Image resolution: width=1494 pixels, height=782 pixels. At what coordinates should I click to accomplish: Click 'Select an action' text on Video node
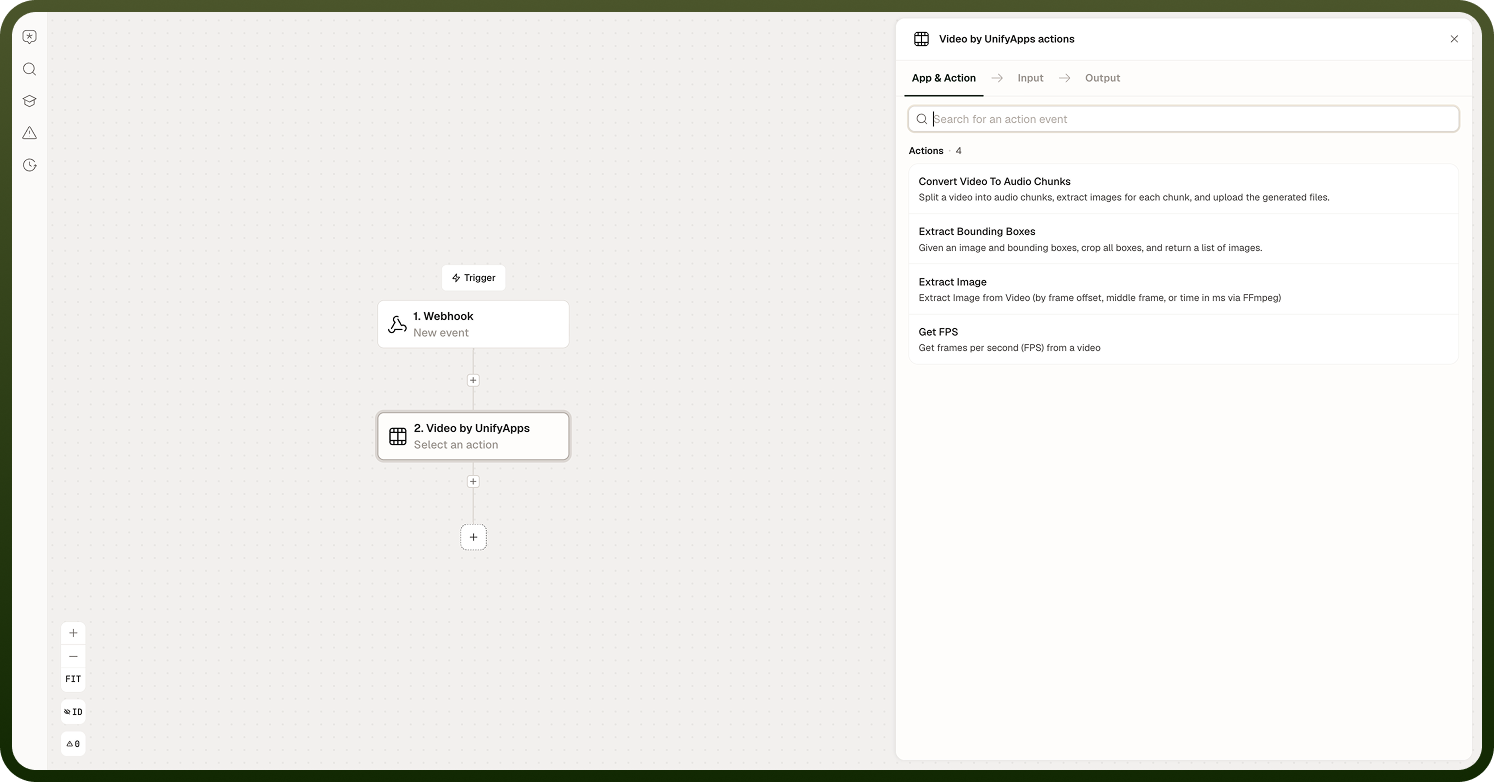coord(456,445)
